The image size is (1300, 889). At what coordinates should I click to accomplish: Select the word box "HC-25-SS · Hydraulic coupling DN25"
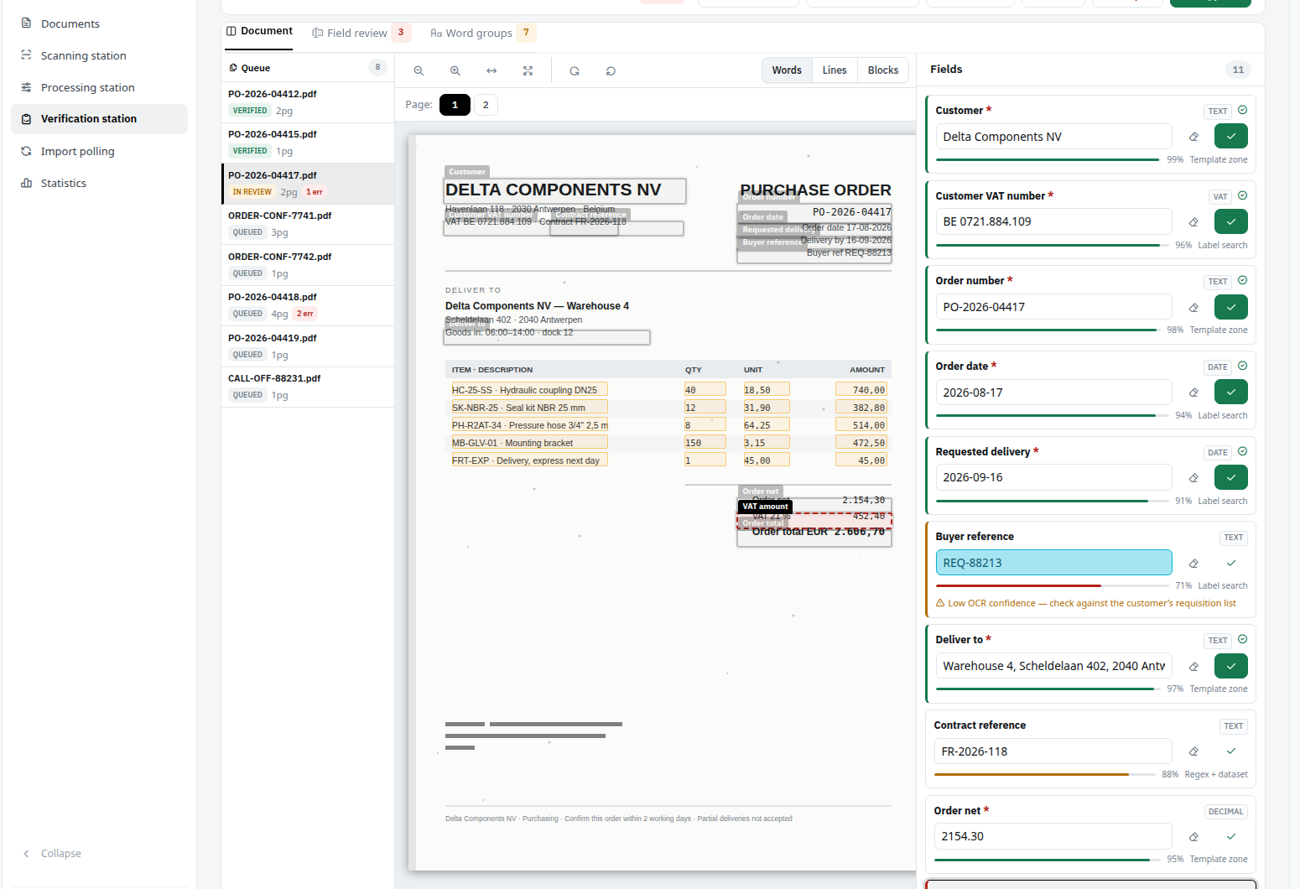click(x=529, y=390)
